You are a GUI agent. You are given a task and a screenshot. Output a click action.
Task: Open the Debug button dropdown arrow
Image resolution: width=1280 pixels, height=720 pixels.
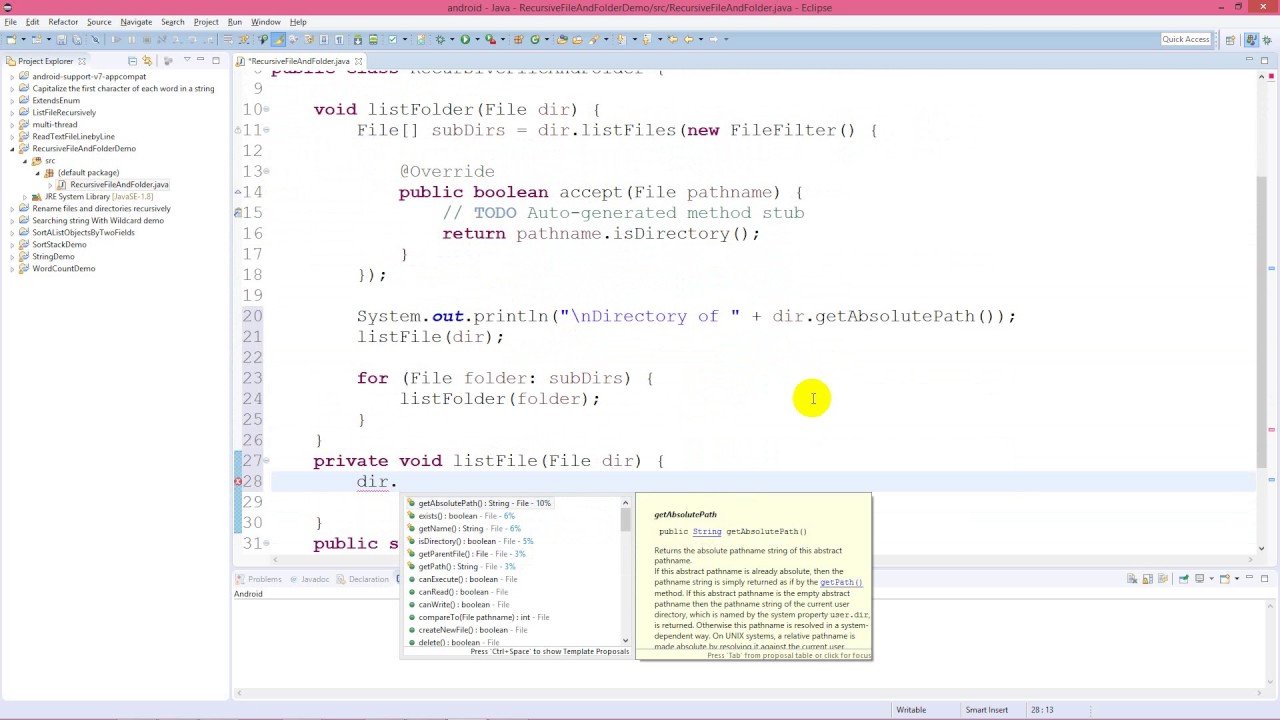click(452, 39)
